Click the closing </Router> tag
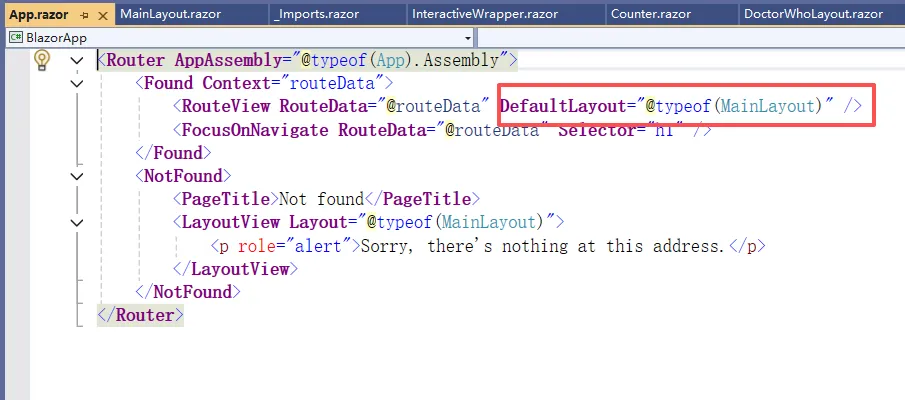 click(x=140, y=315)
